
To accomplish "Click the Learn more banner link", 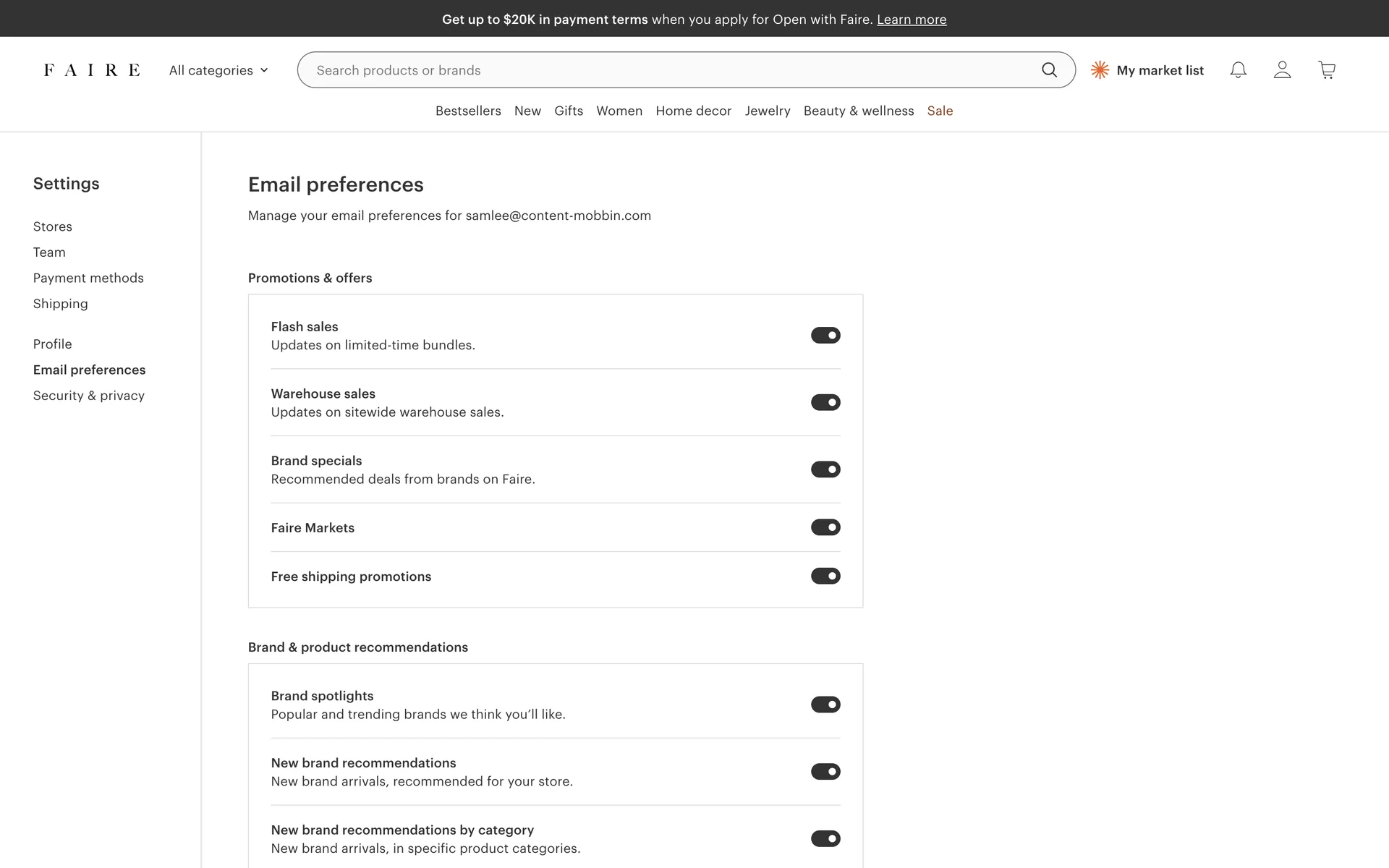I will click(x=912, y=20).
